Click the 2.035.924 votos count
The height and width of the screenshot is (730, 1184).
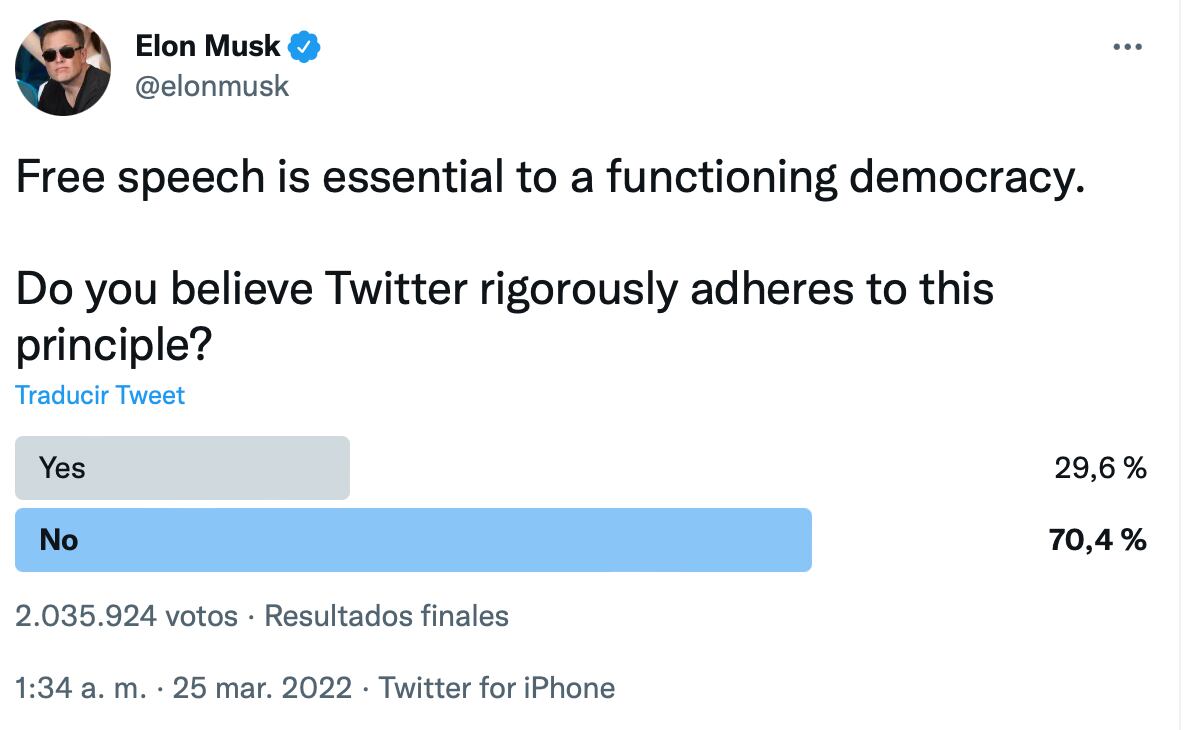126,616
